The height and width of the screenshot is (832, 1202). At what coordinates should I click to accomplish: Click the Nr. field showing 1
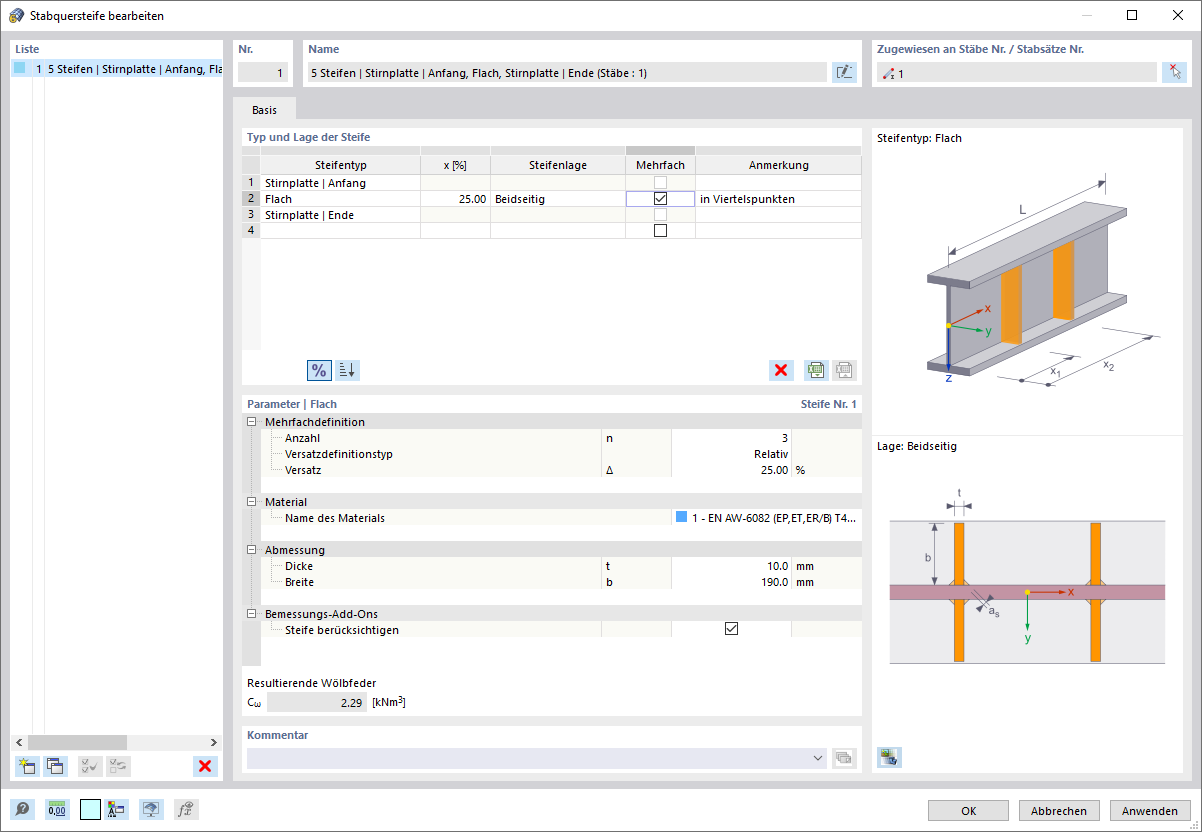[x=263, y=72]
